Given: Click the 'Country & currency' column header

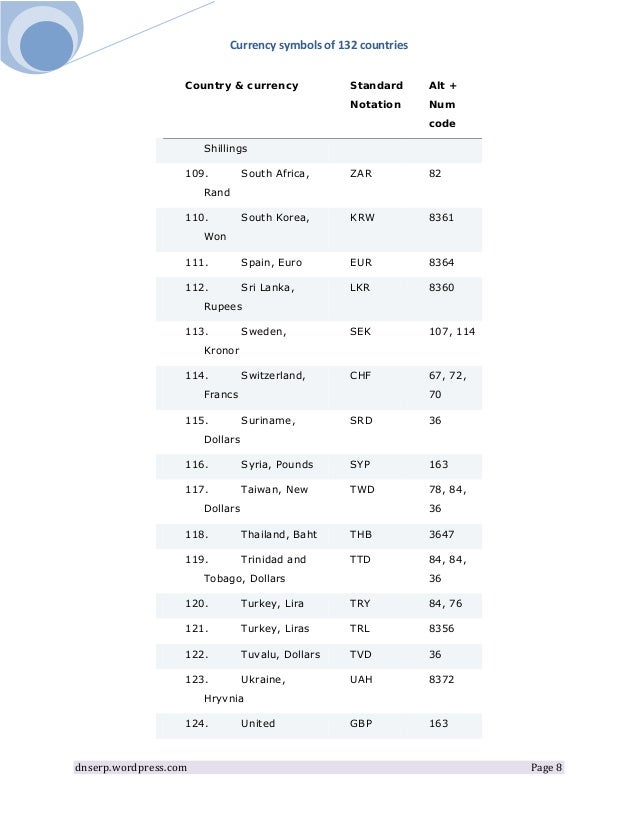Looking at the screenshot, I should (x=242, y=86).
